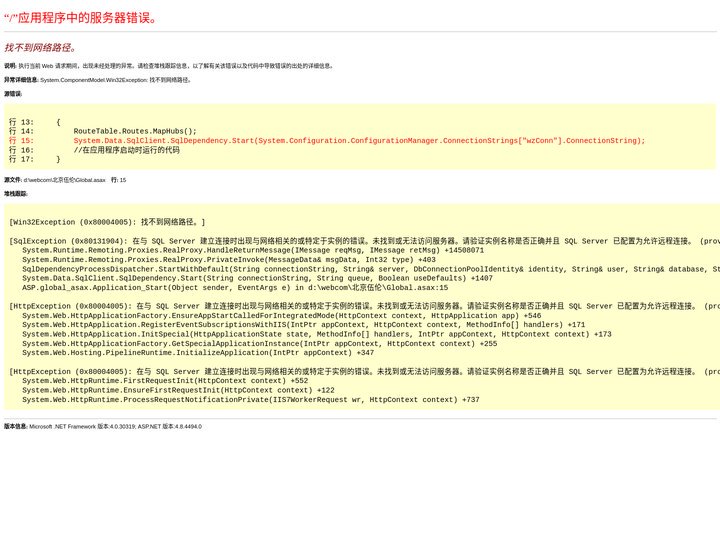
Task: Click RegisterEventSubscriptionsWithIIS stack frame
Action: [x=304, y=325]
